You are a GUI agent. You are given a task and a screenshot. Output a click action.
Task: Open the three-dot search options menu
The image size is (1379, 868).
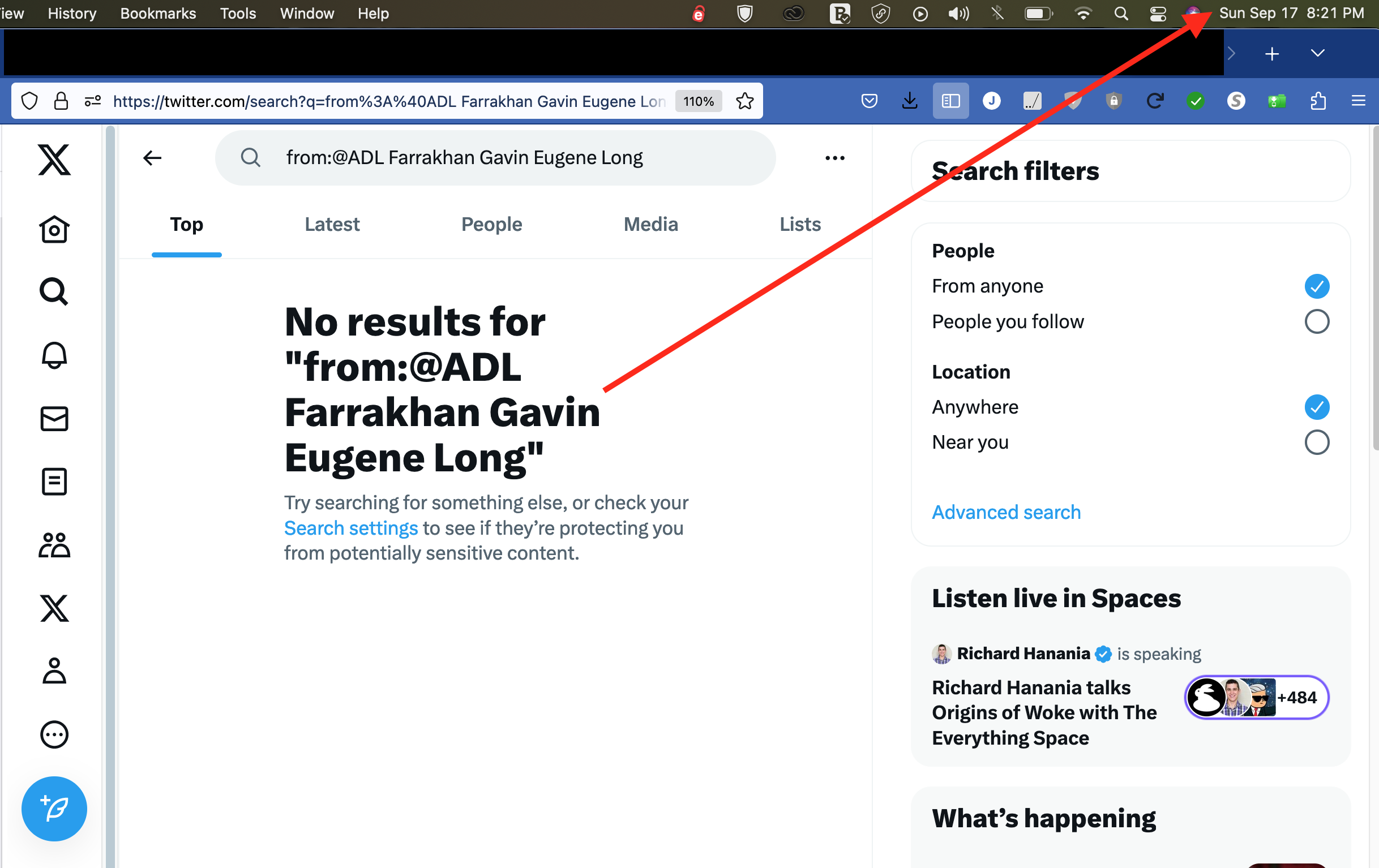[834, 157]
